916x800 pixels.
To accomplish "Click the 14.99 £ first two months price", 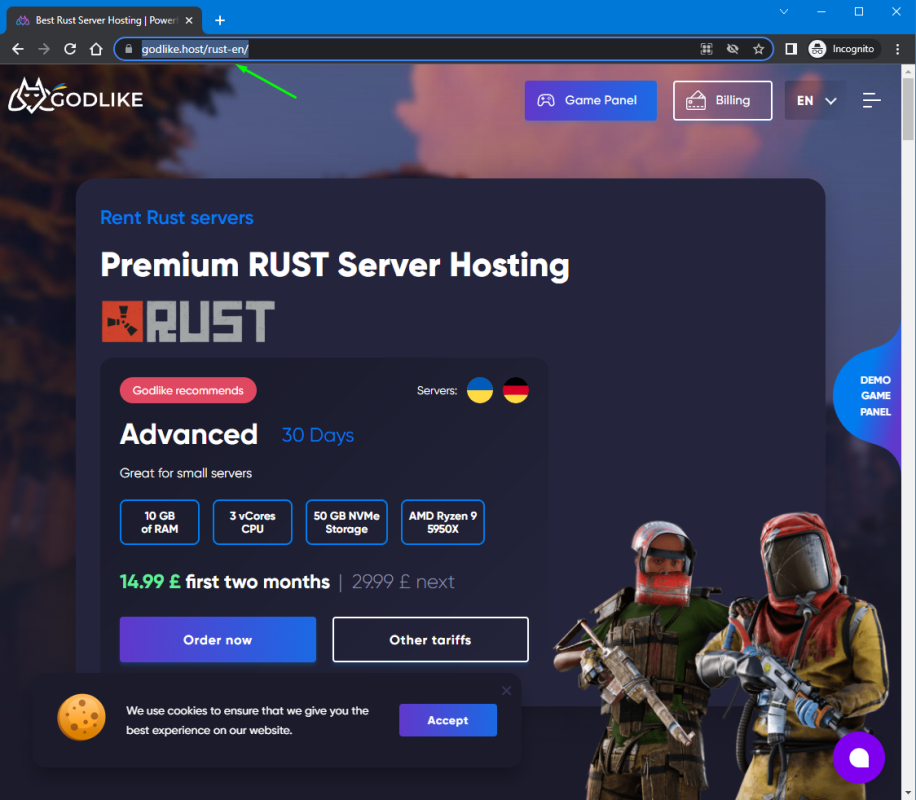I will pyautogui.click(x=225, y=581).
